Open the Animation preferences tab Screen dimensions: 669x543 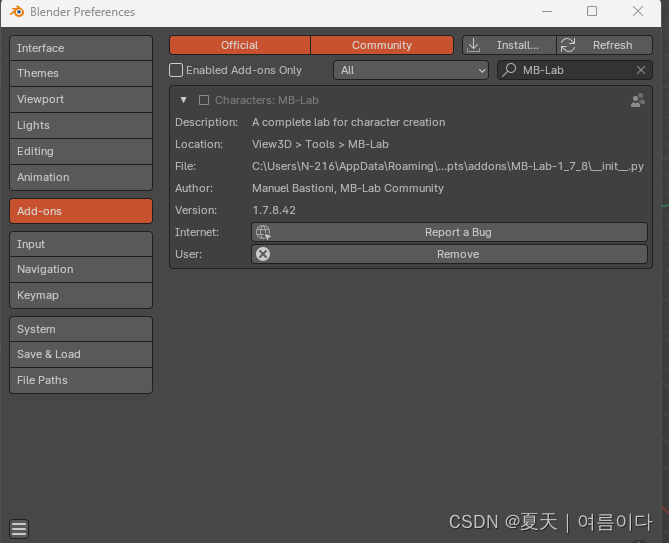81,177
